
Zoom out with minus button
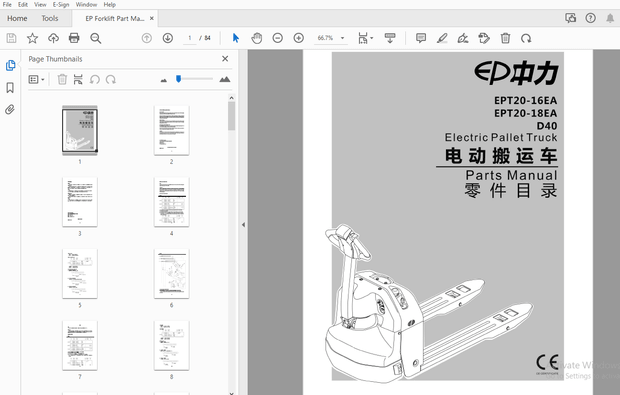(278, 38)
